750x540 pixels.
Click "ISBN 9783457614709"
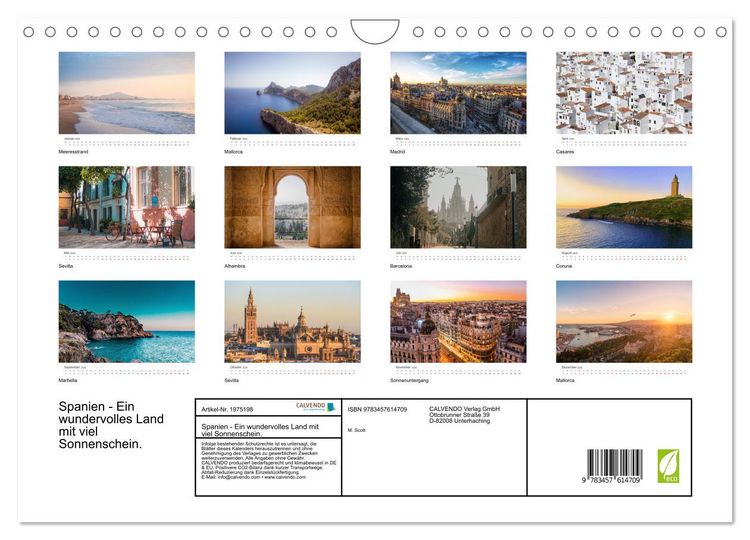click(377, 409)
